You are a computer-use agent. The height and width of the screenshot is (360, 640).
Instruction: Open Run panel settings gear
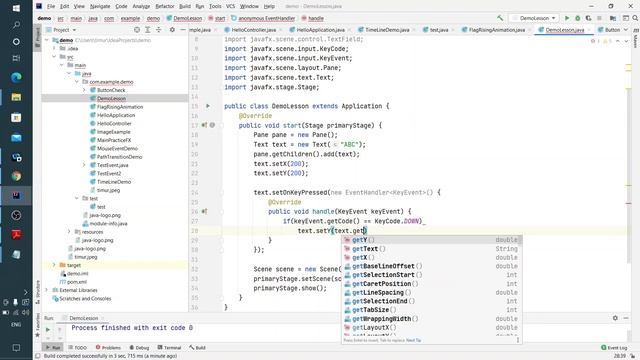tap(615, 318)
